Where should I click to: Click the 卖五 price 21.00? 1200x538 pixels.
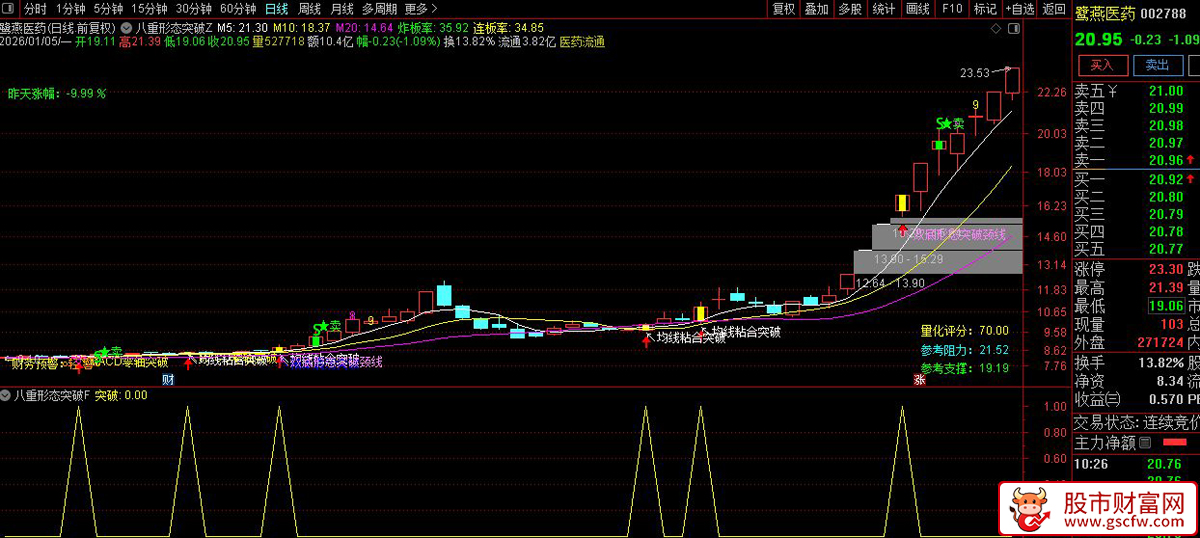pyautogui.click(x=1166, y=91)
